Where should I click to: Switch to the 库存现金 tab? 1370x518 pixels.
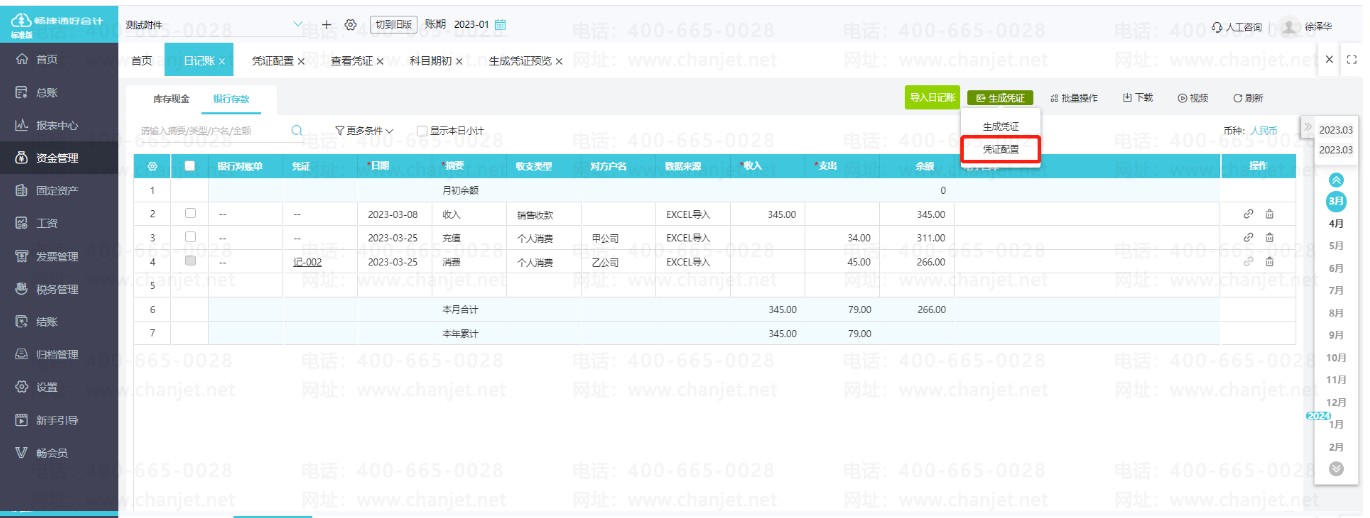pyautogui.click(x=170, y=99)
